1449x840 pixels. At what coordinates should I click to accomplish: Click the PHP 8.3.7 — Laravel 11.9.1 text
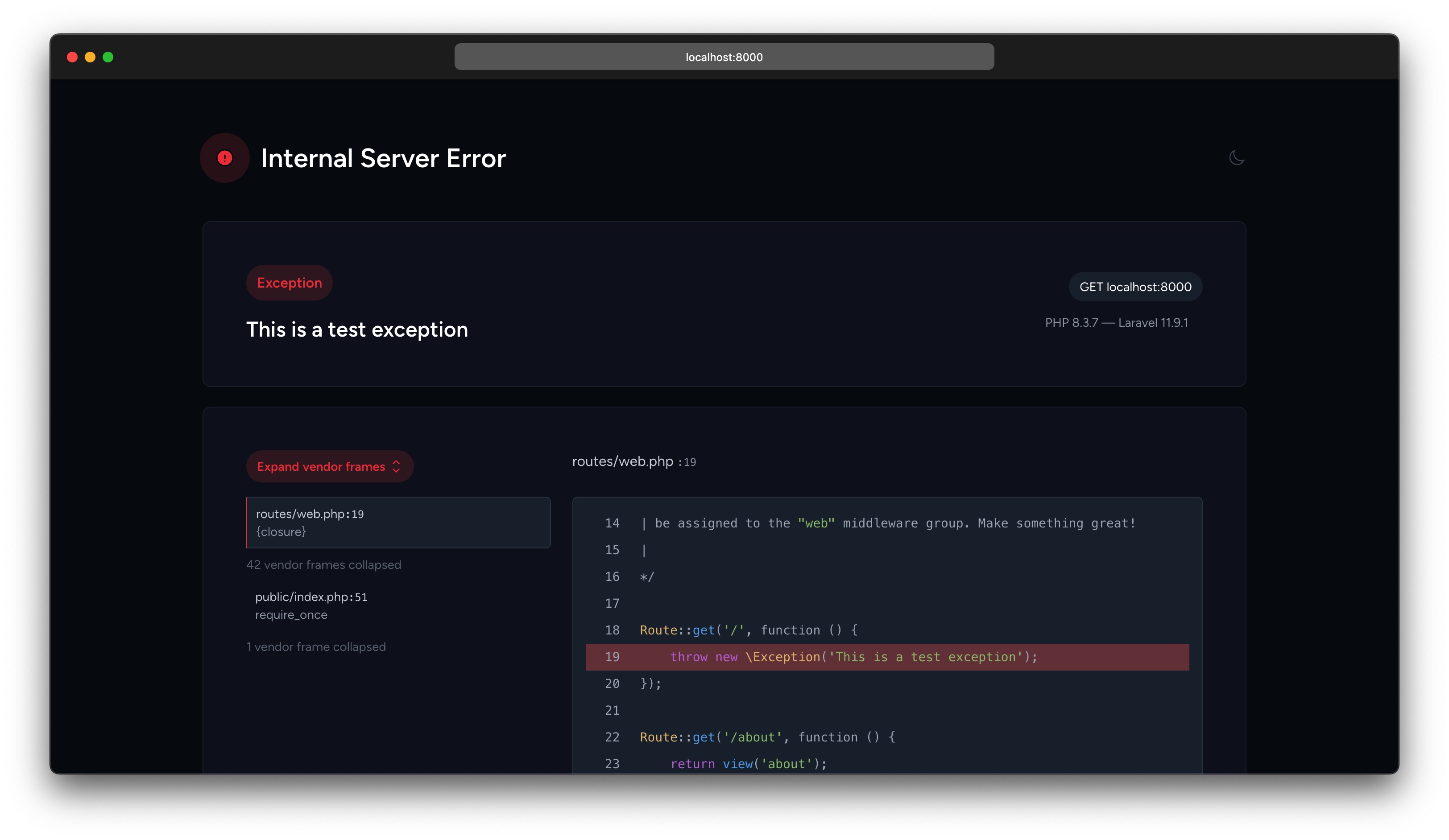coord(1116,323)
